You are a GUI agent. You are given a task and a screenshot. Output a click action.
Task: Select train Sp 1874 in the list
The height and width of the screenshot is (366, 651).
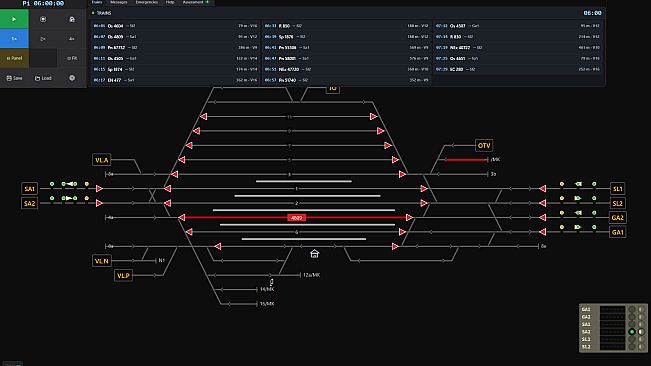click(175, 69)
